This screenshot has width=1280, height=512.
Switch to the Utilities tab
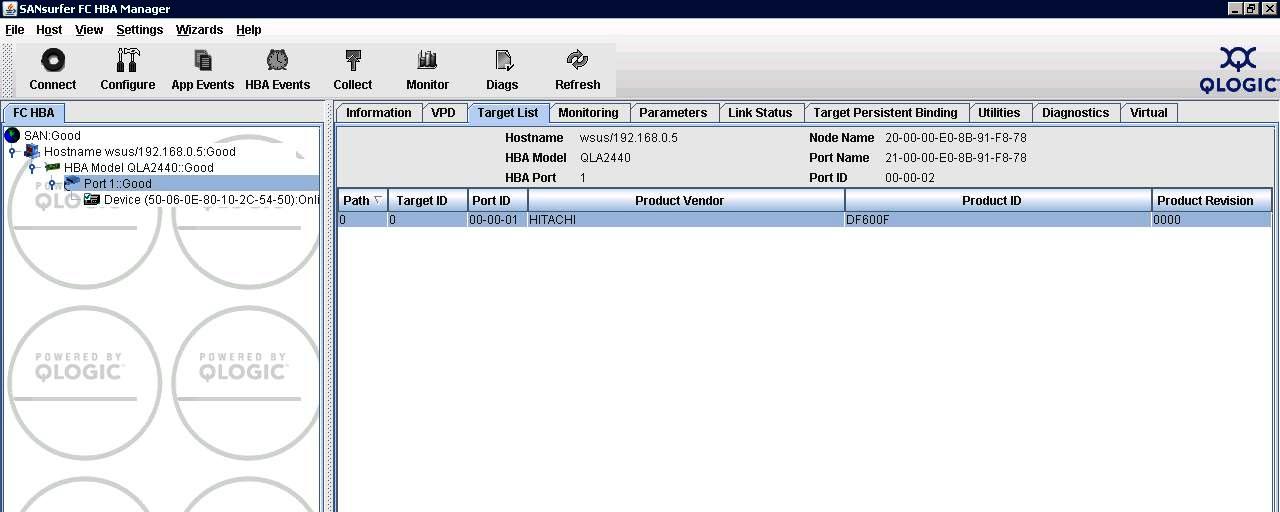[x=999, y=112]
